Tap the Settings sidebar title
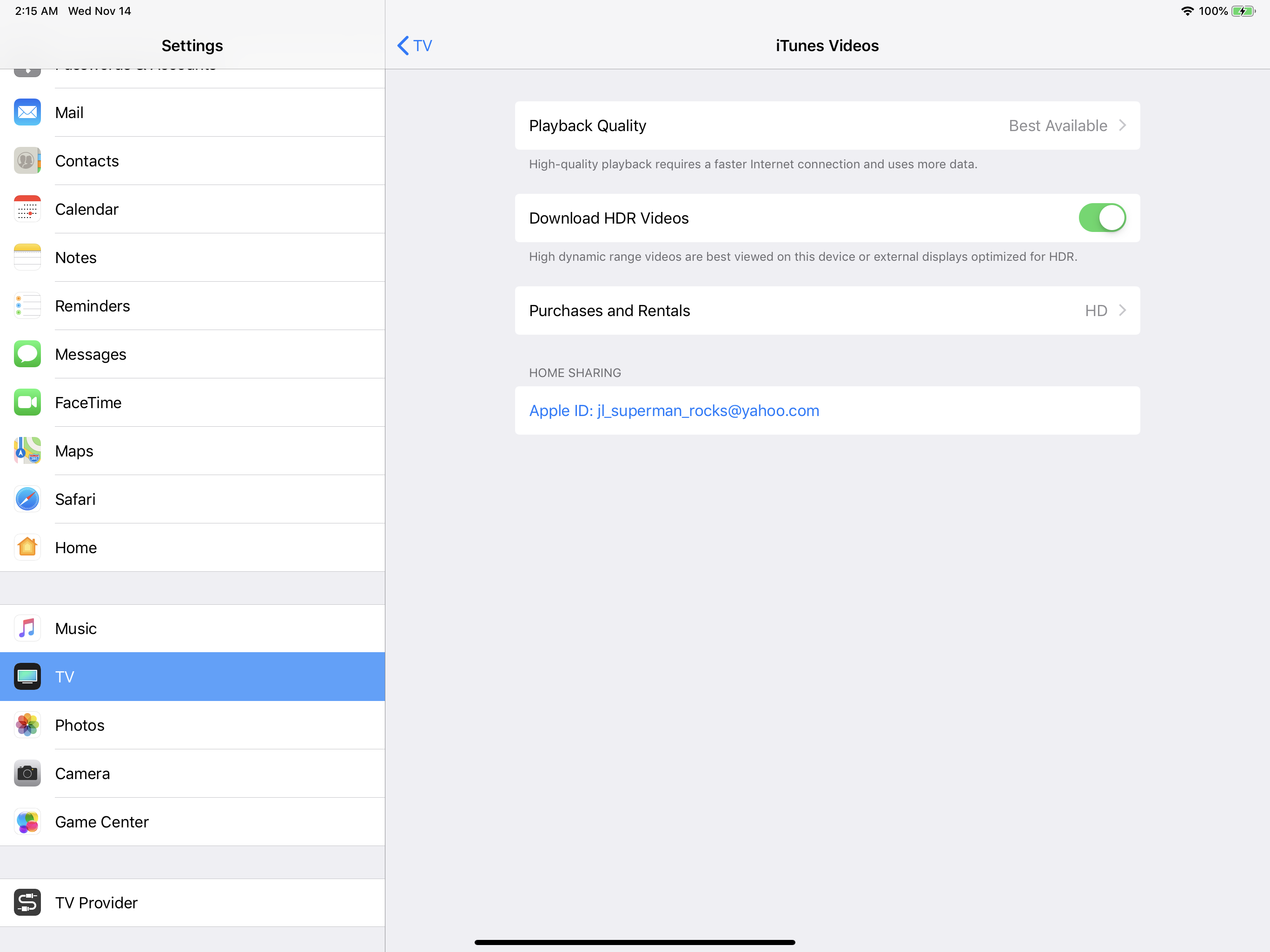The width and height of the screenshot is (1270, 952). (x=192, y=46)
